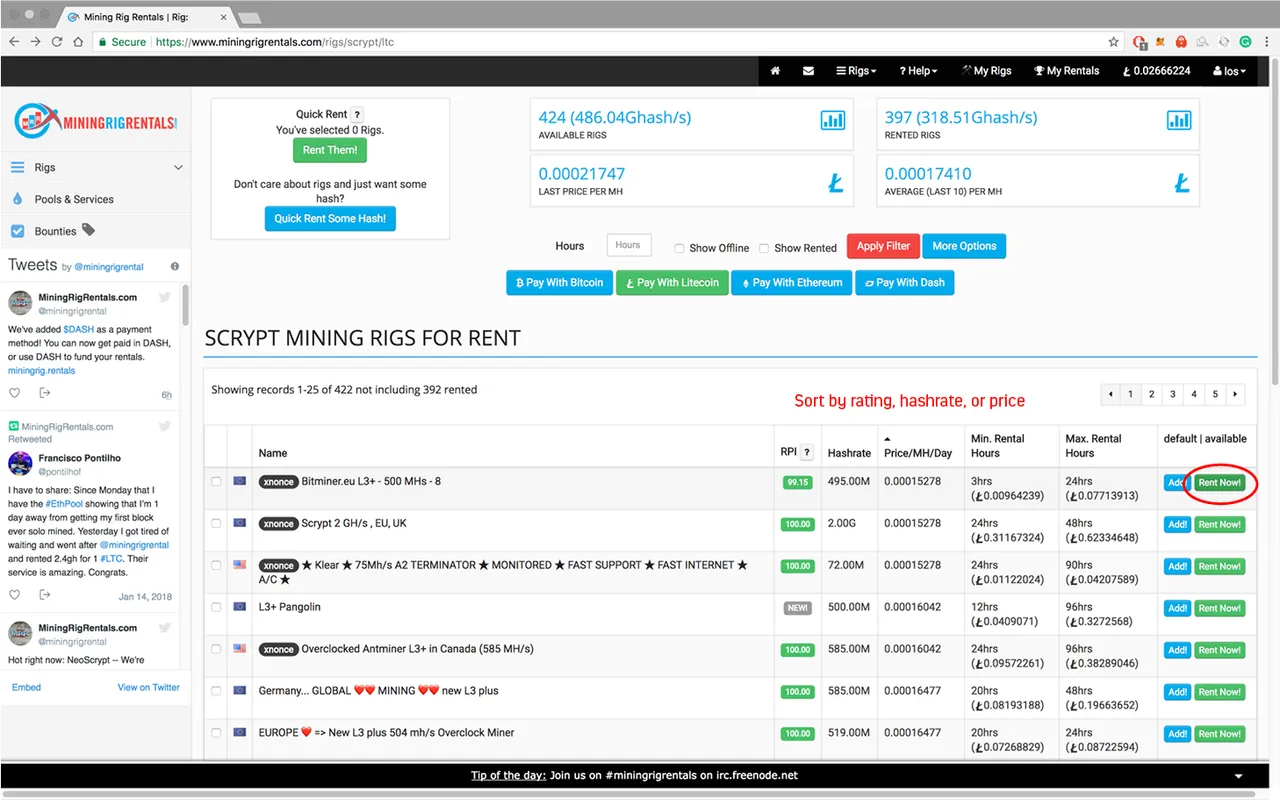Click the RPI column help question mark
The height and width of the screenshot is (800, 1280).
click(x=807, y=452)
